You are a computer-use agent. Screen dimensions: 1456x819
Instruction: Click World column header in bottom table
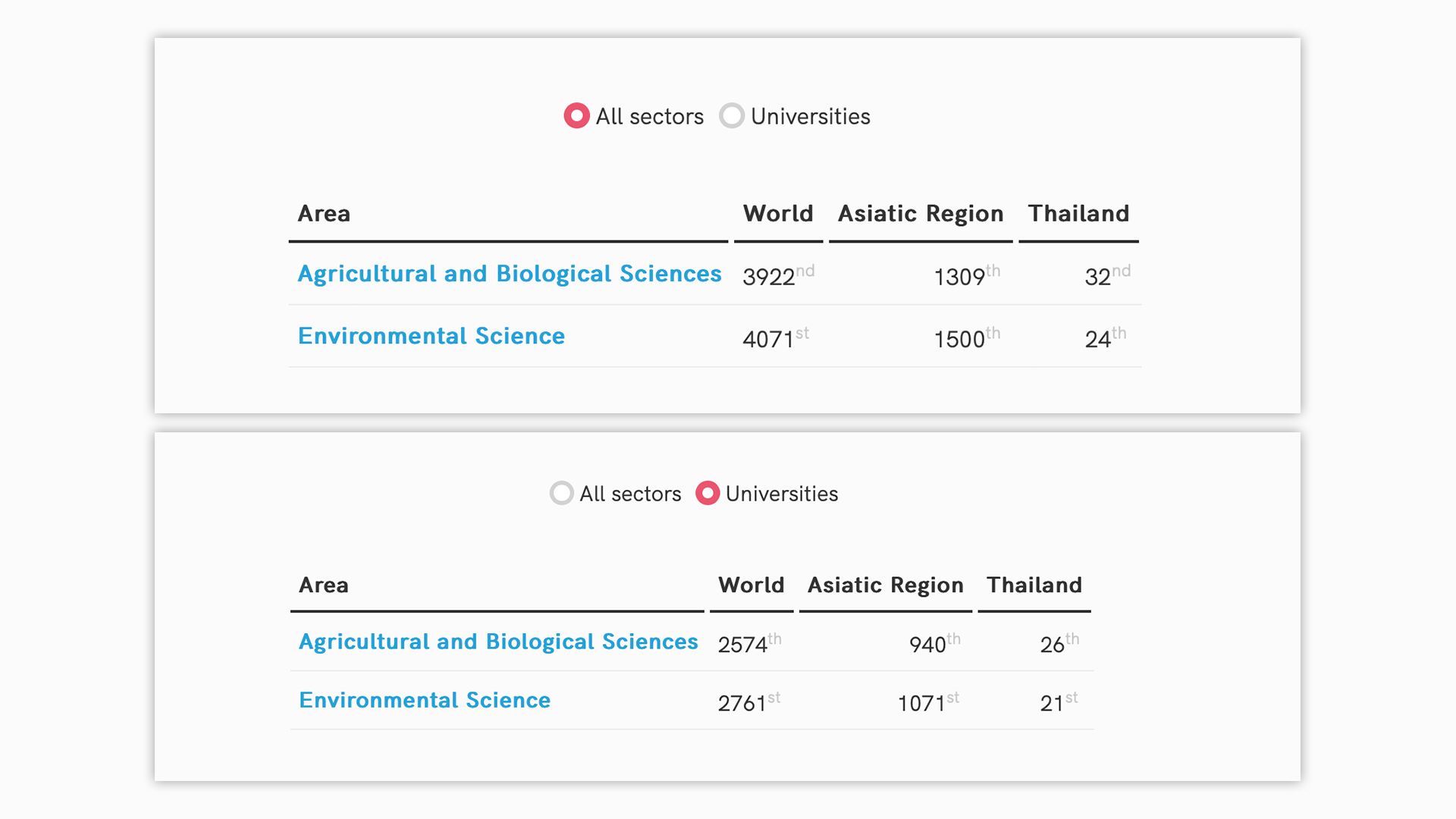(751, 585)
